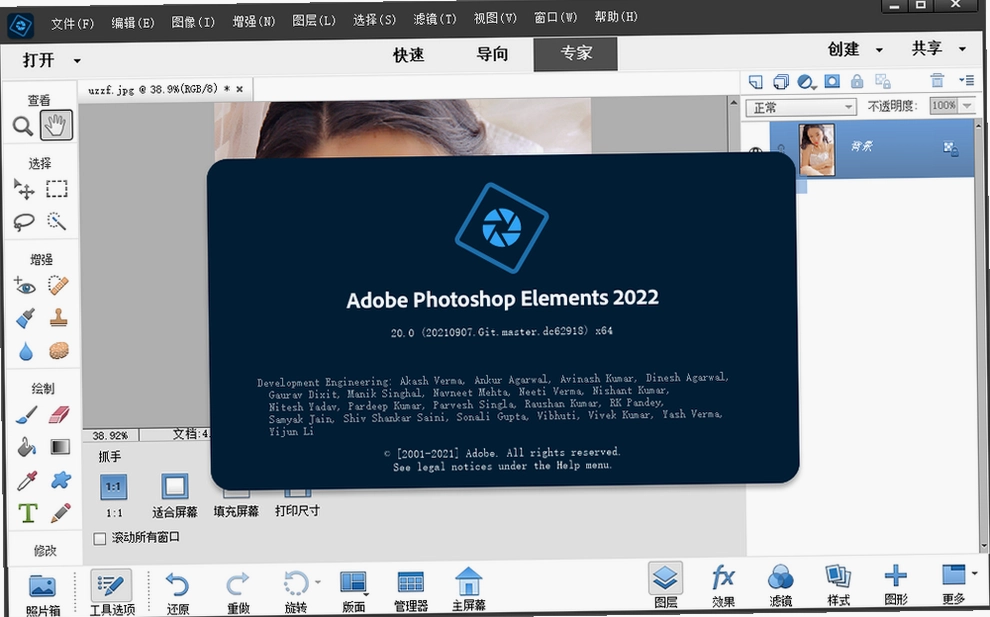990x617 pixels.
Task: Create a new group icon
Action: 781,82
